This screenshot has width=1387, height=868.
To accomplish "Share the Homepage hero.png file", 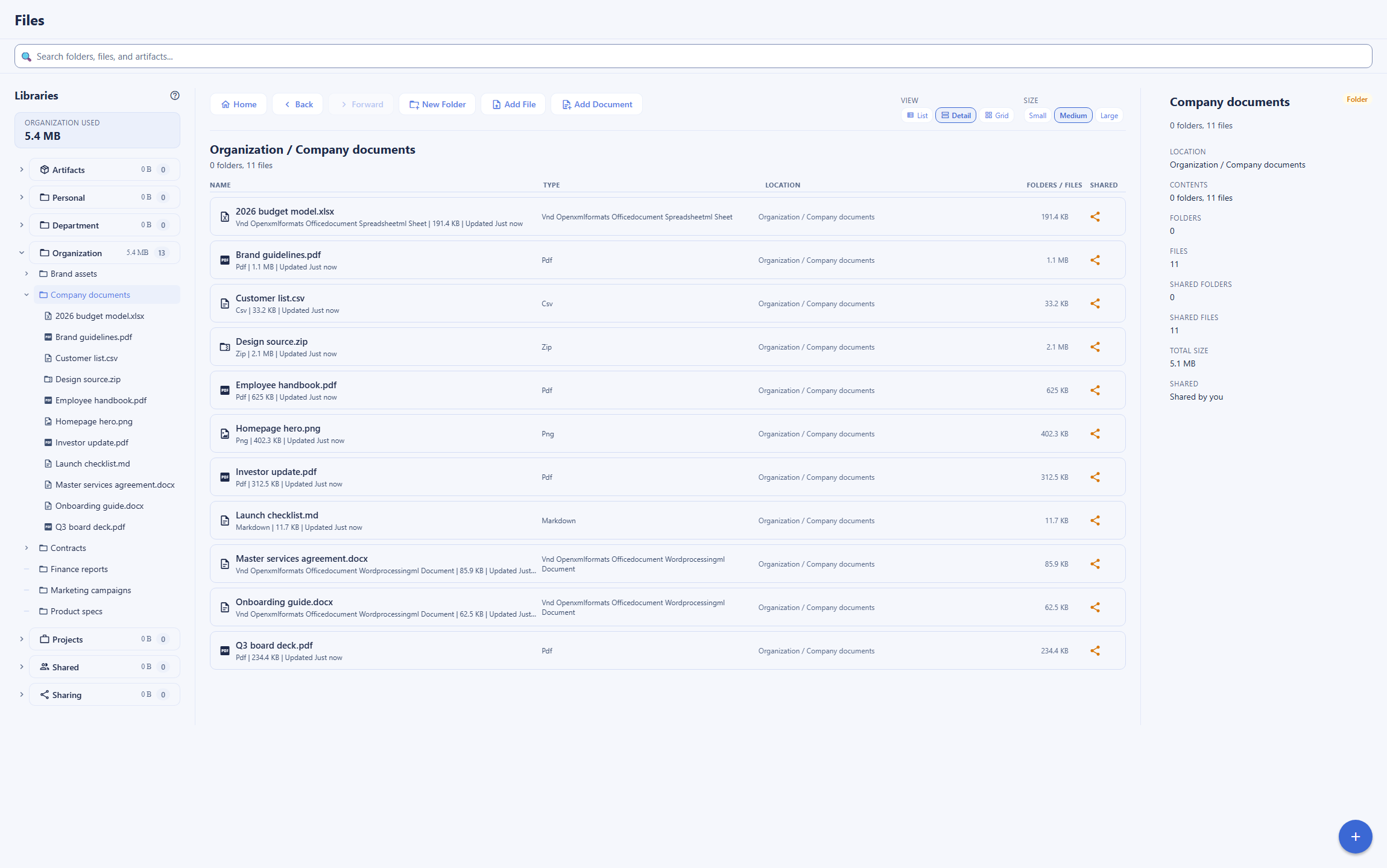I will coord(1095,434).
